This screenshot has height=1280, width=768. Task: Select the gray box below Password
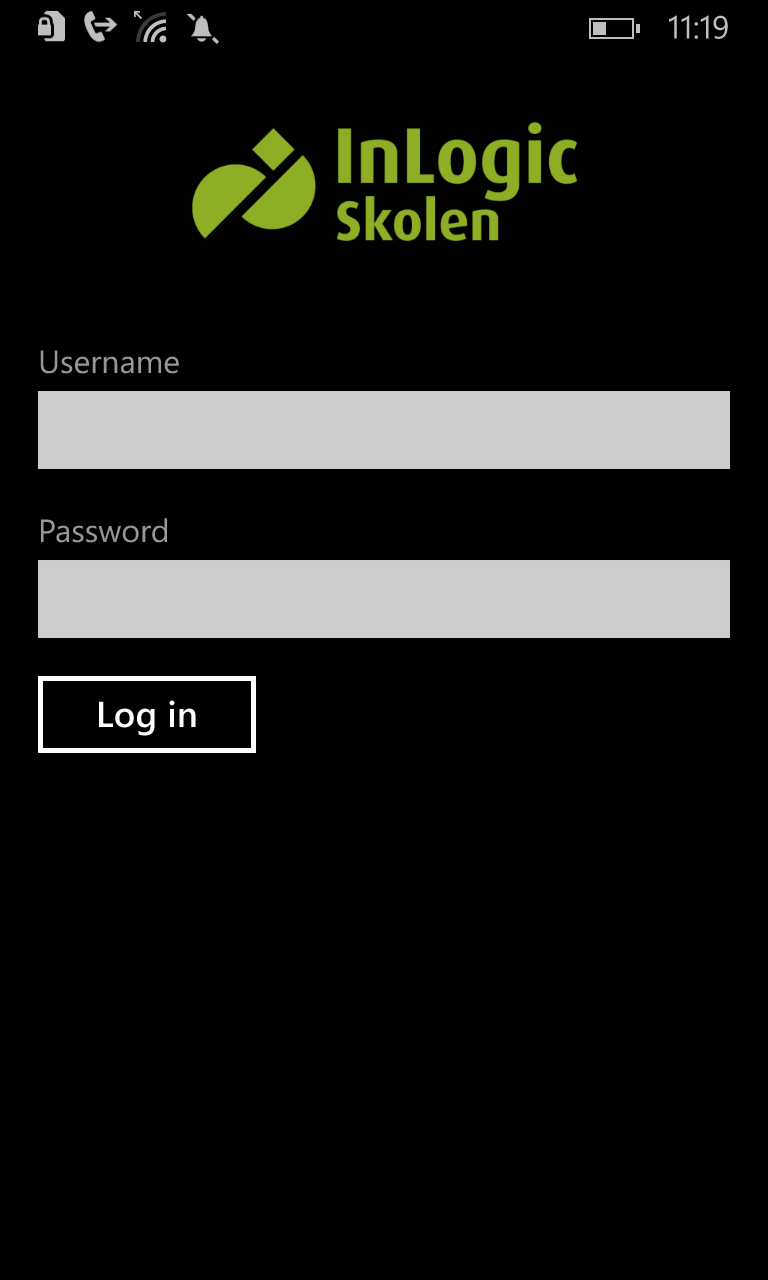(x=384, y=599)
